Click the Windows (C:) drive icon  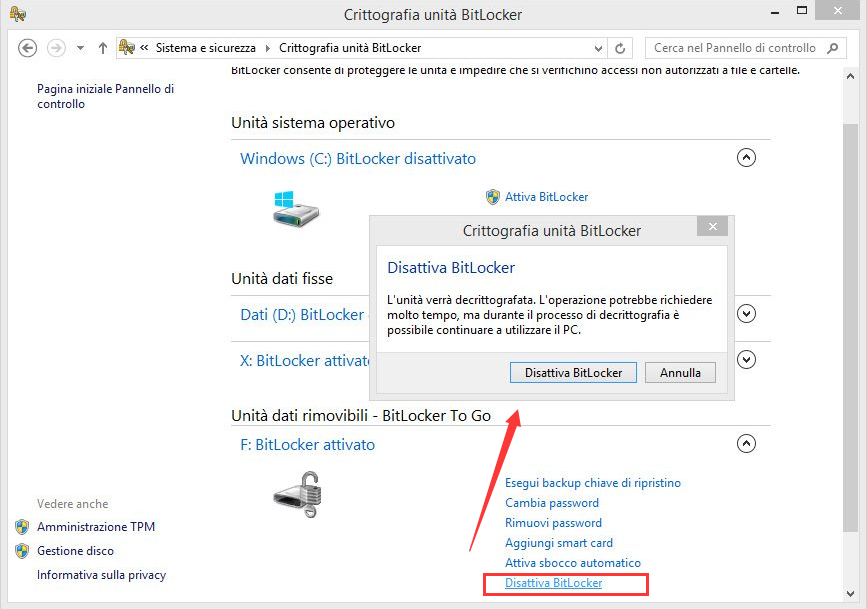point(296,207)
